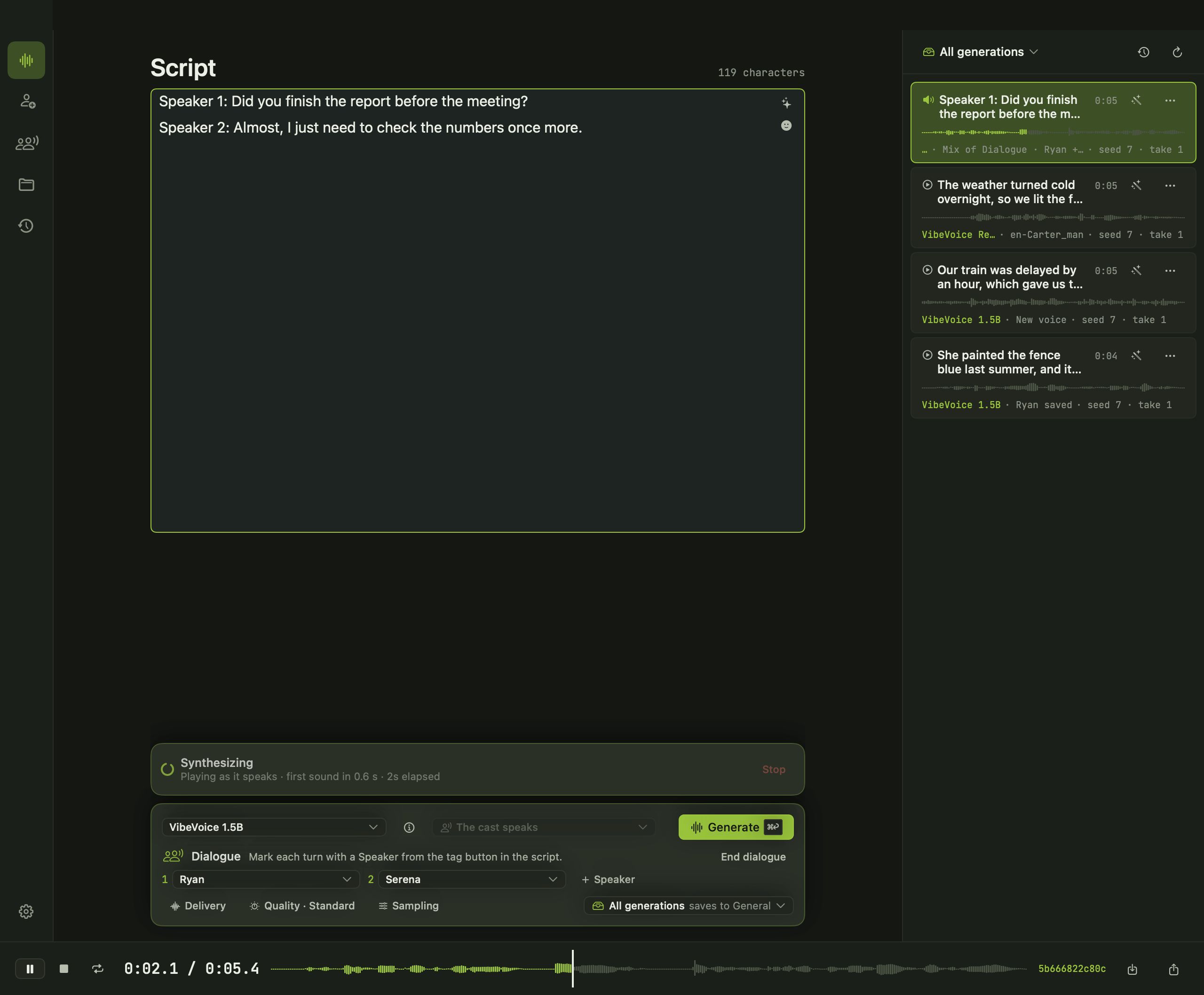1204x995 pixels.
Task: Open the Delivery options
Action: [198, 906]
